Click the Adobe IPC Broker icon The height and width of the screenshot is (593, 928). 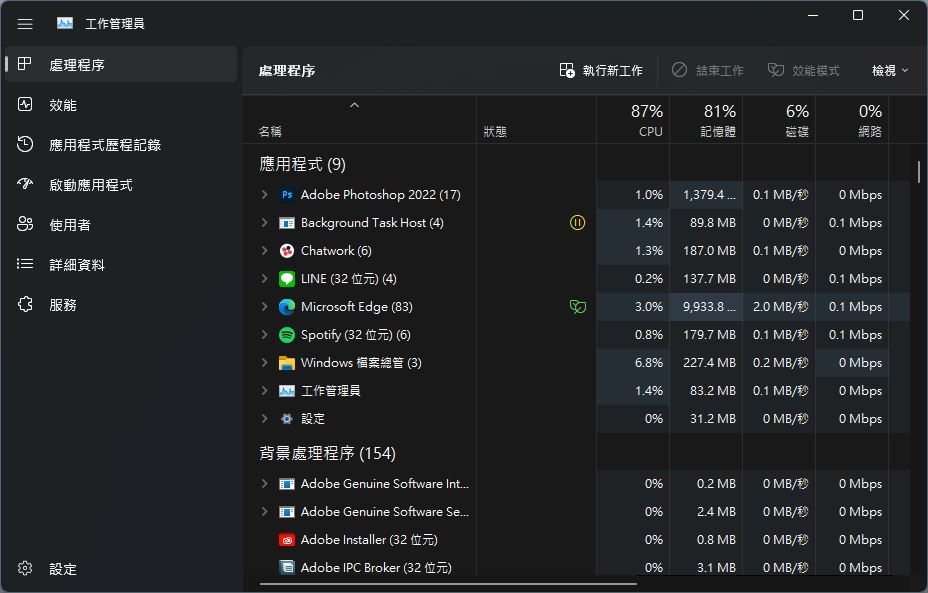pyautogui.click(x=287, y=568)
